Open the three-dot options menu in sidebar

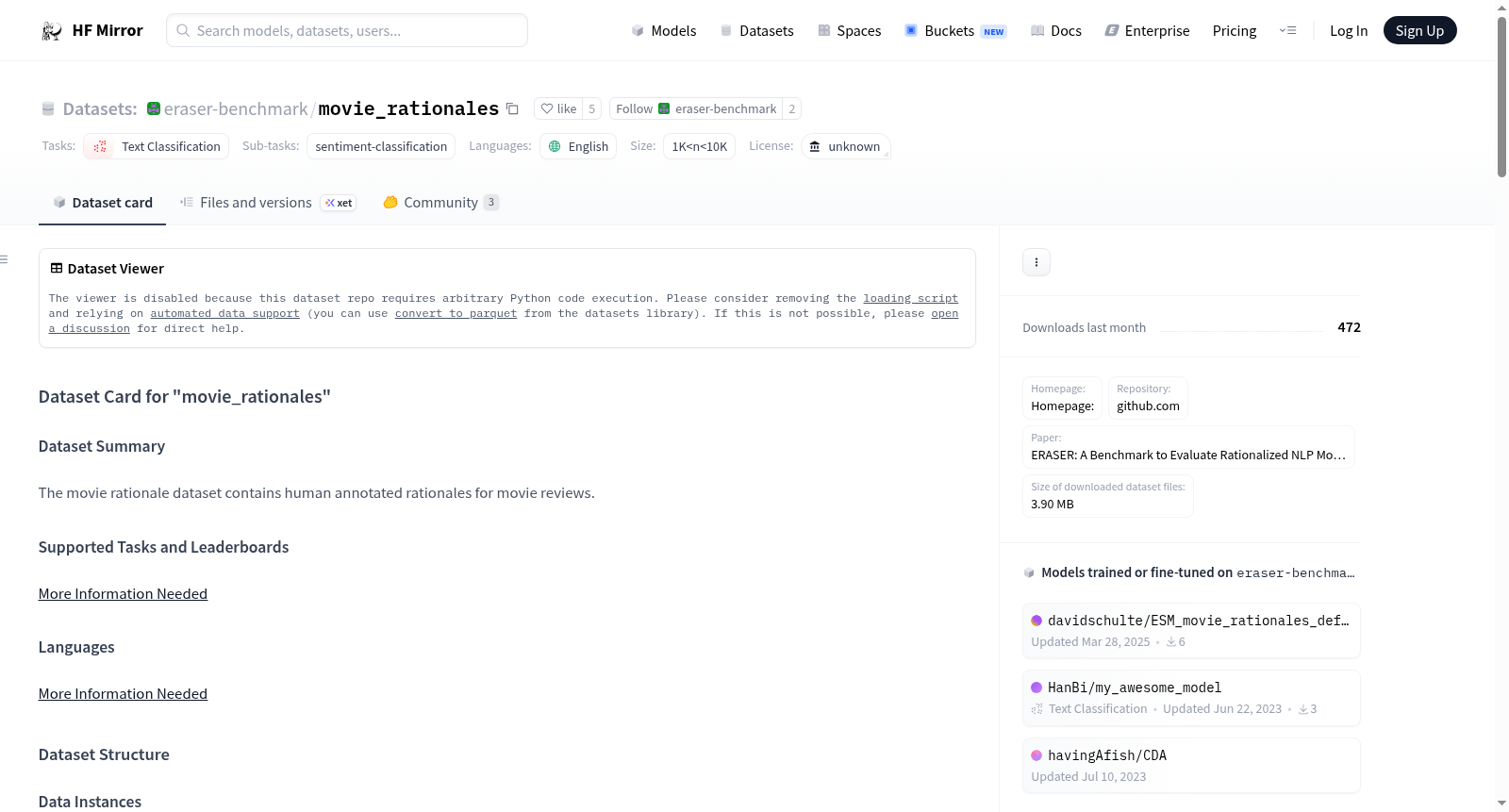1036,262
